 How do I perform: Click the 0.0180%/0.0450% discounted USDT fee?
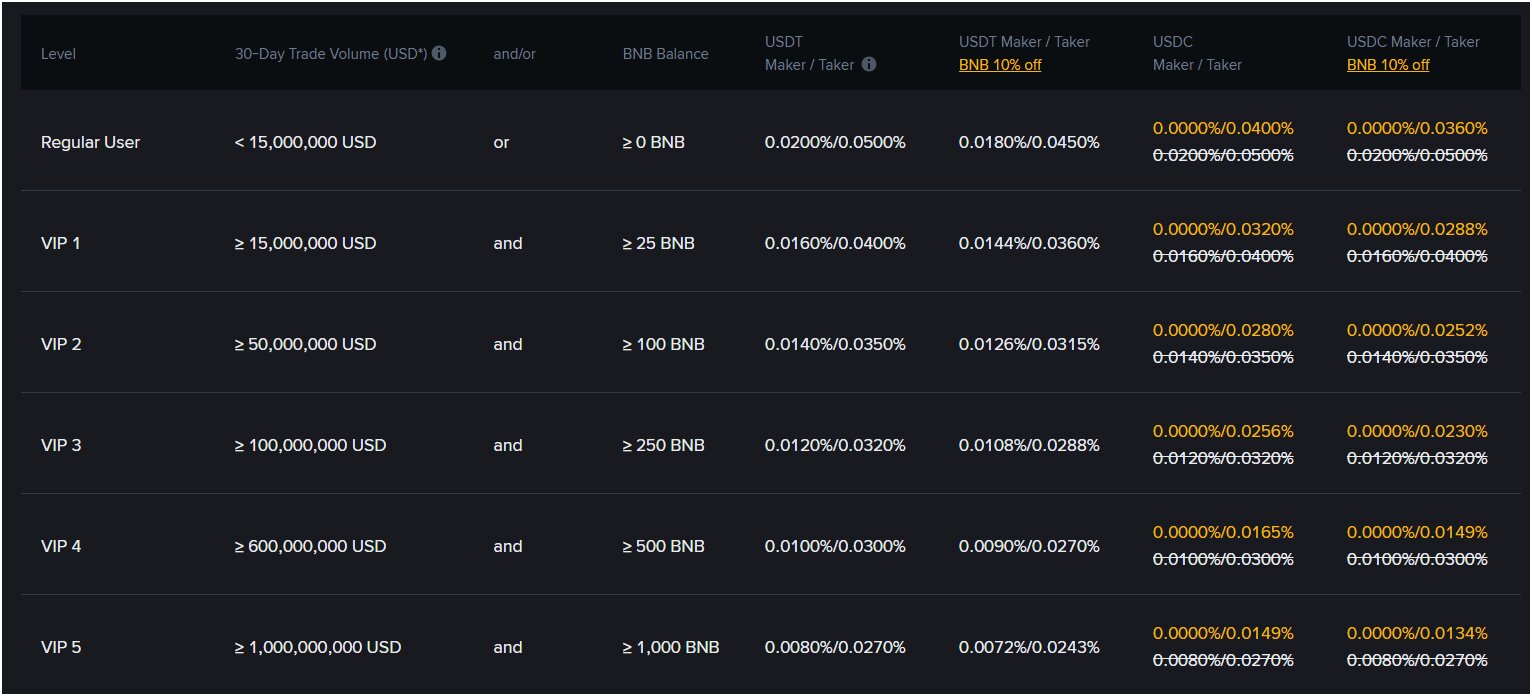coord(1029,142)
